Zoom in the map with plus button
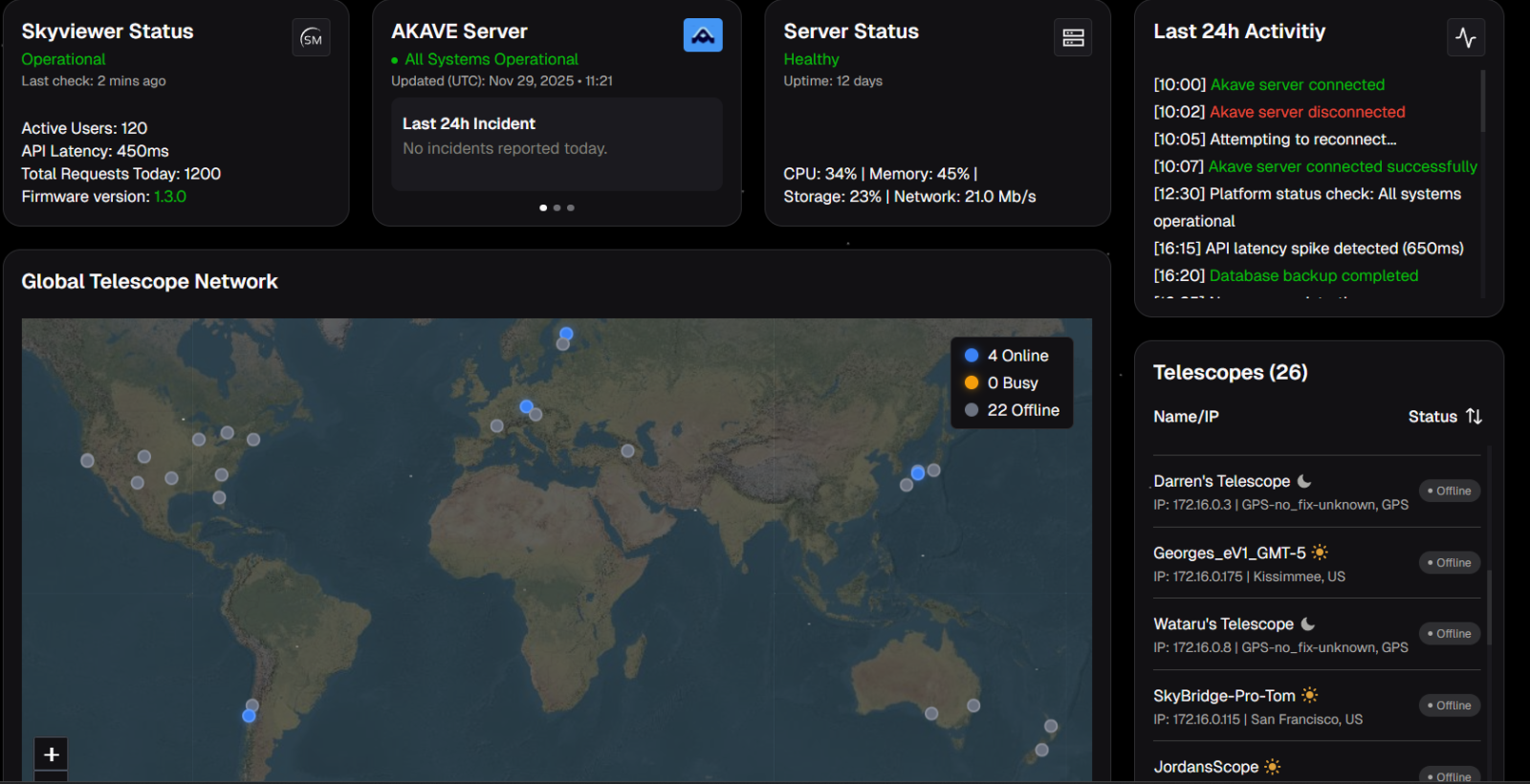The height and width of the screenshot is (784, 1530). [x=52, y=754]
